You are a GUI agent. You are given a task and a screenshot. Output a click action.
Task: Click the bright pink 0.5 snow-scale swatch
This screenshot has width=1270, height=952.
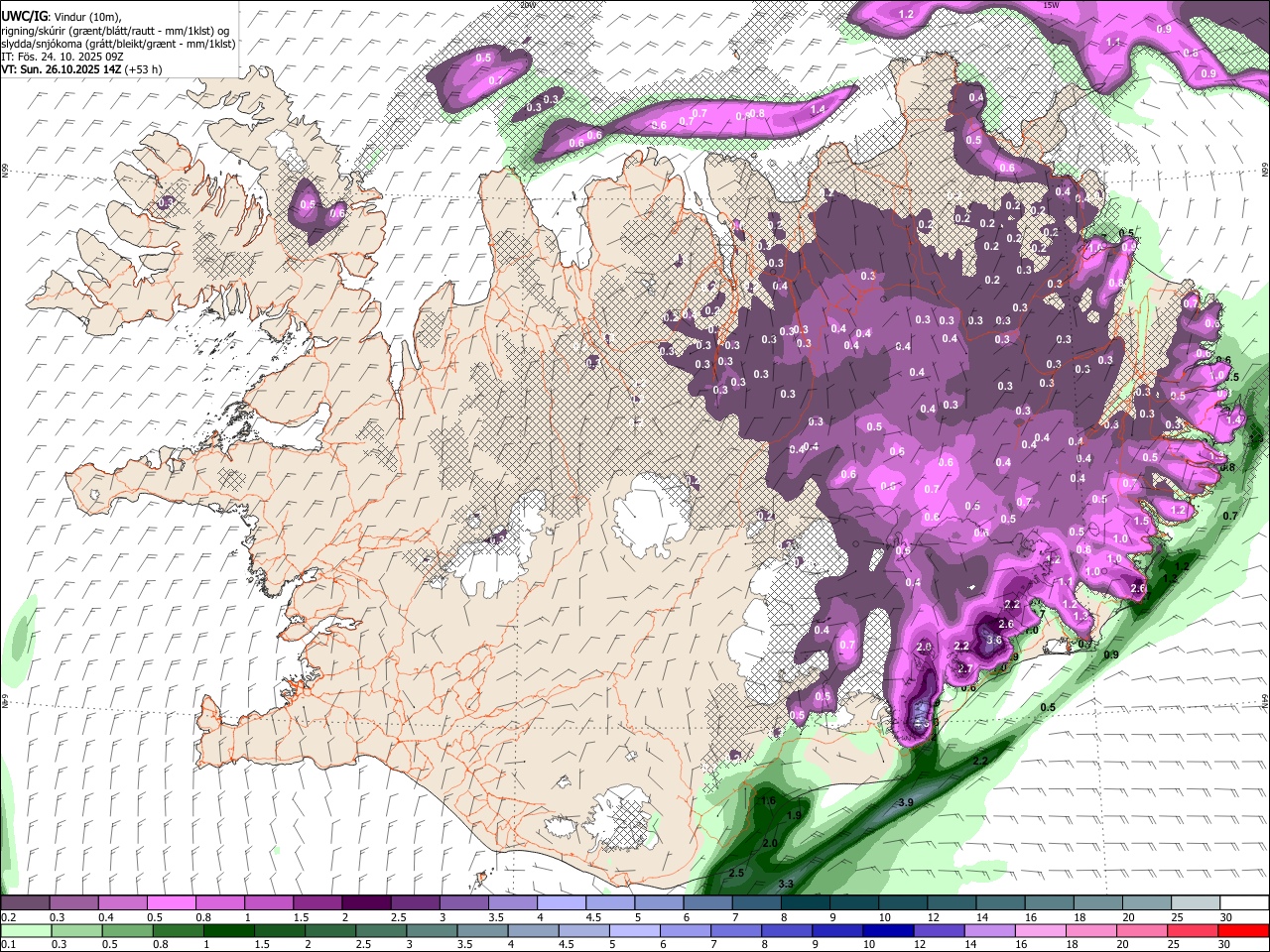(x=171, y=903)
